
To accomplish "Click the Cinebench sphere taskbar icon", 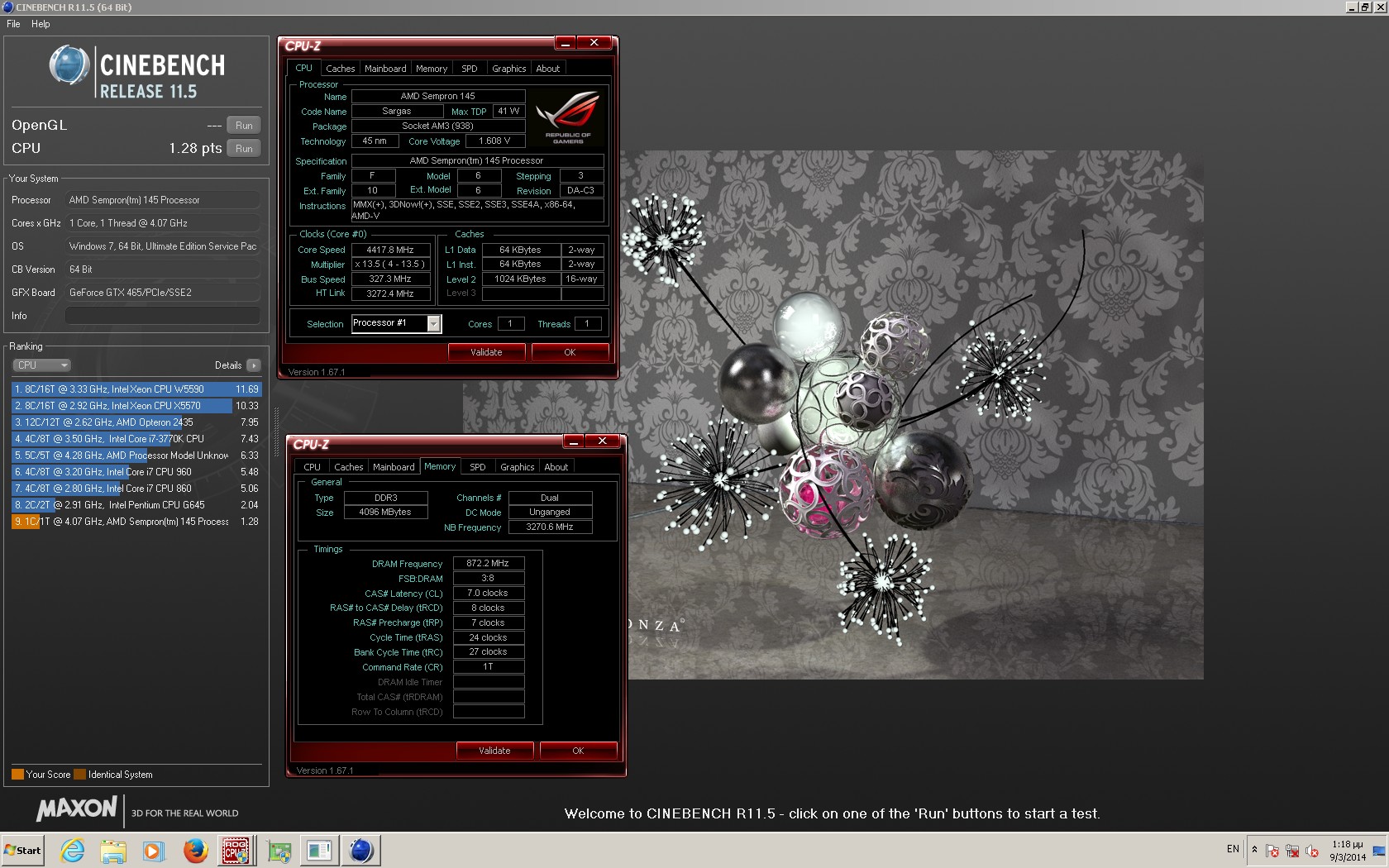I will [x=360, y=851].
